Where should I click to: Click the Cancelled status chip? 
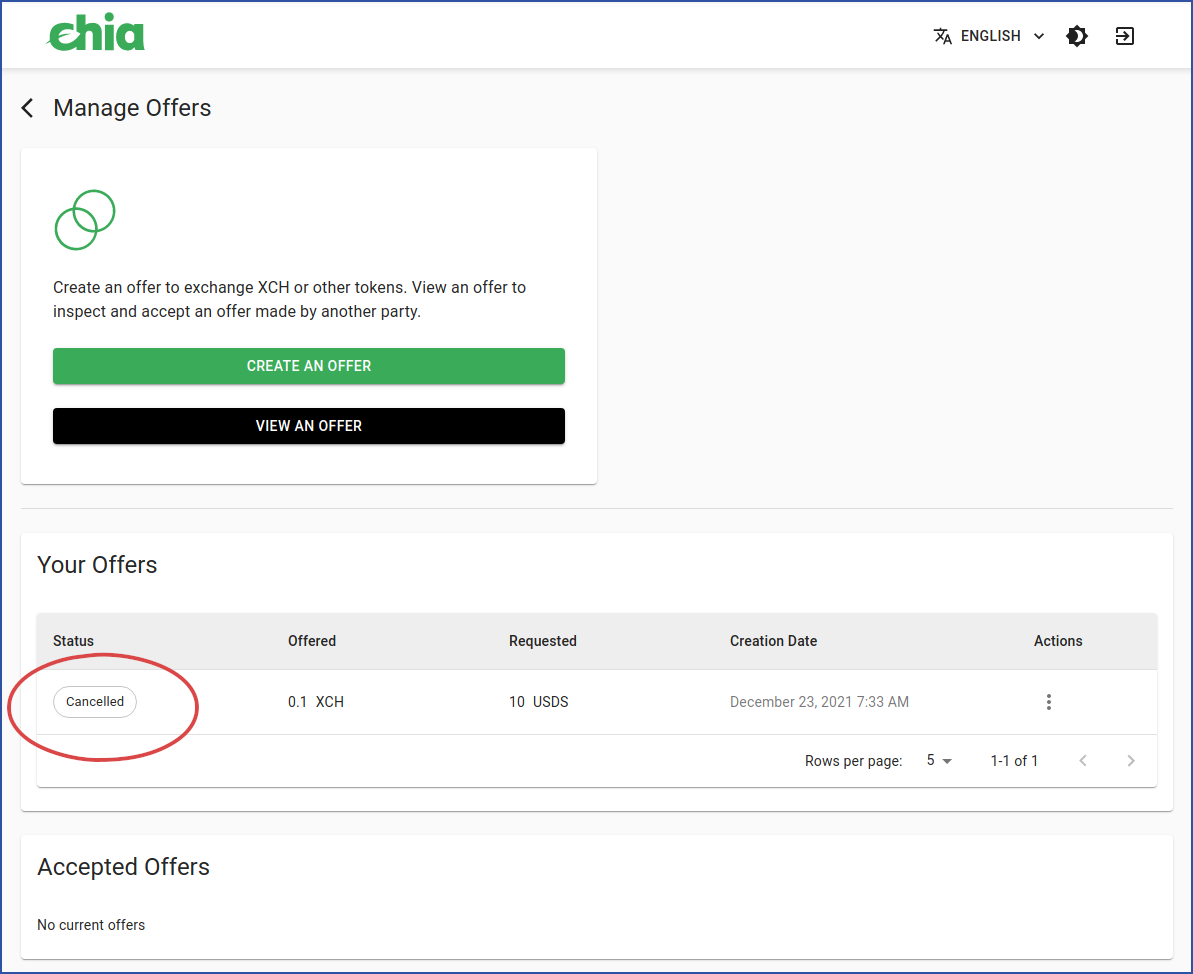coord(95,702)
